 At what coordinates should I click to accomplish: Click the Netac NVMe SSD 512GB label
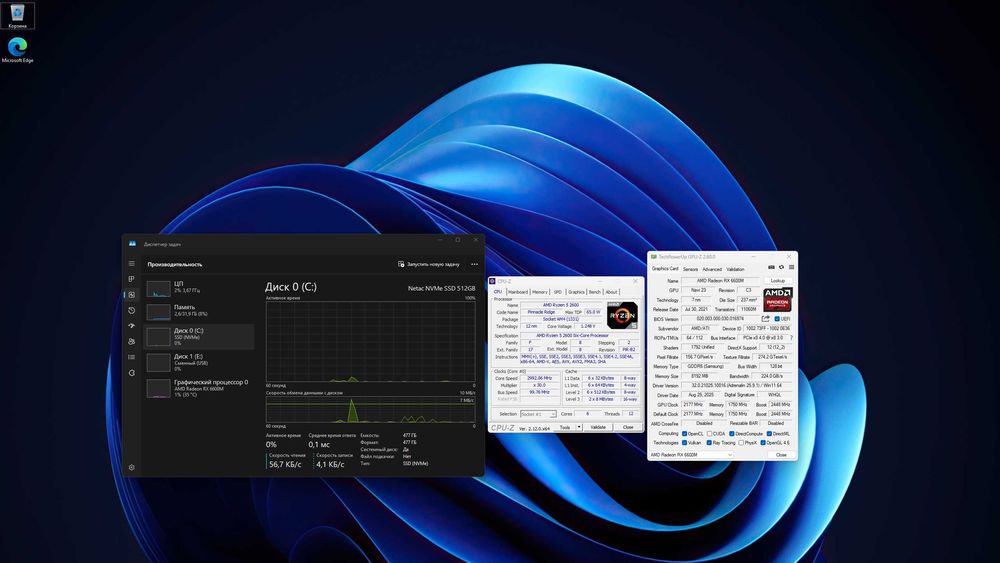pyautogui.click(x=441, y=288)
